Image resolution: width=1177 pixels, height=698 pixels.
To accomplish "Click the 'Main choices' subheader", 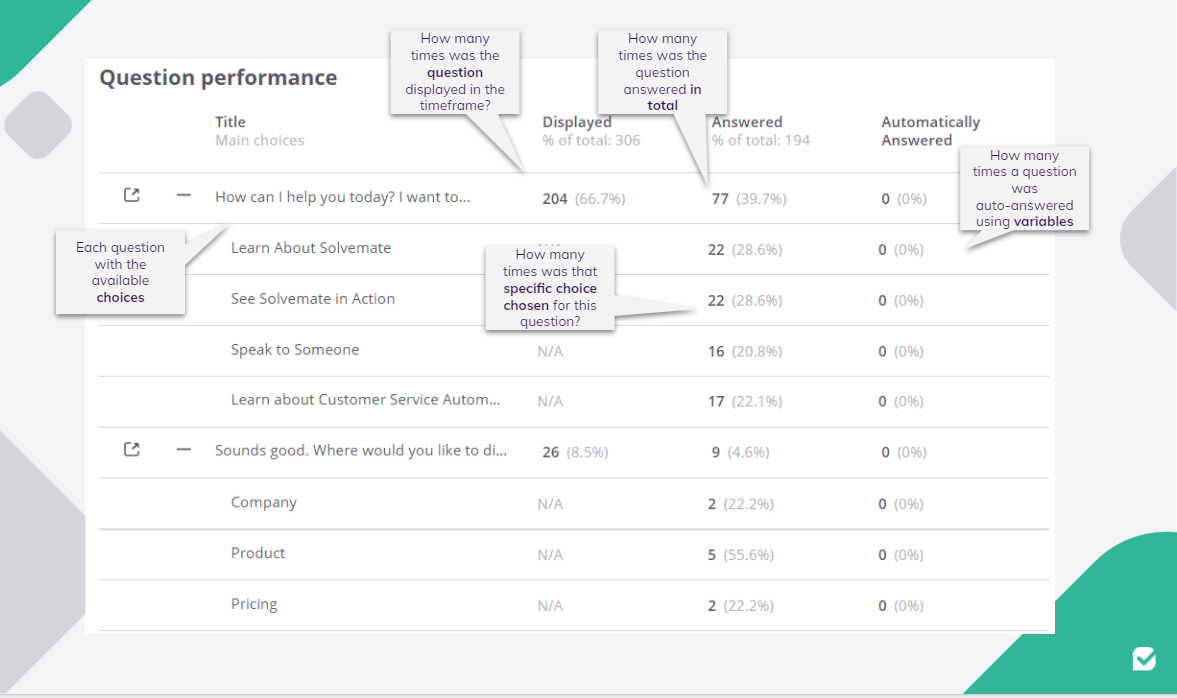I will tap(260, 140).
